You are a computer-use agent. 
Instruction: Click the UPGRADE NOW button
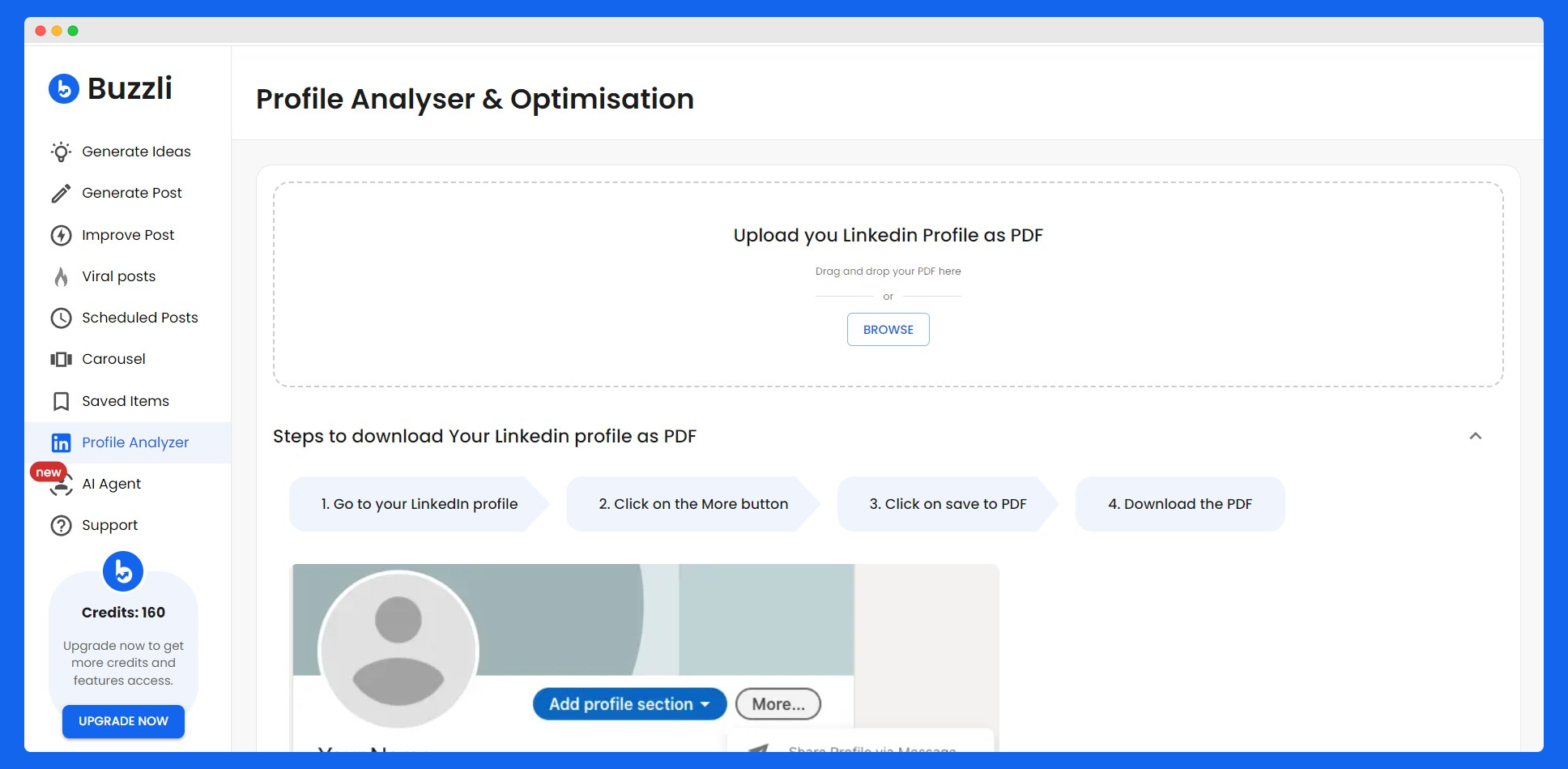coord(123,721)
